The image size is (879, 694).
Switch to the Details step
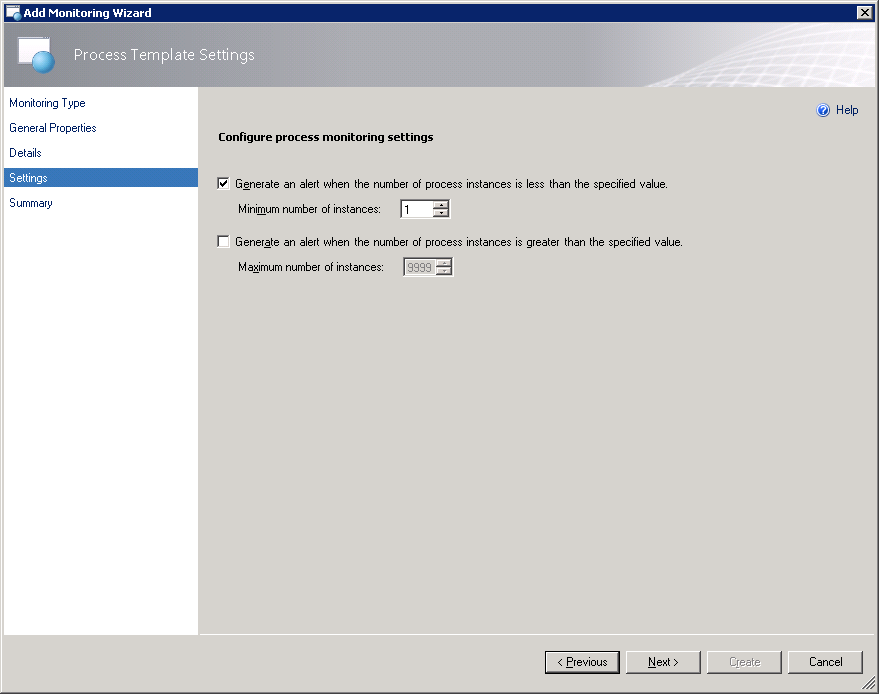coord(26,153)
